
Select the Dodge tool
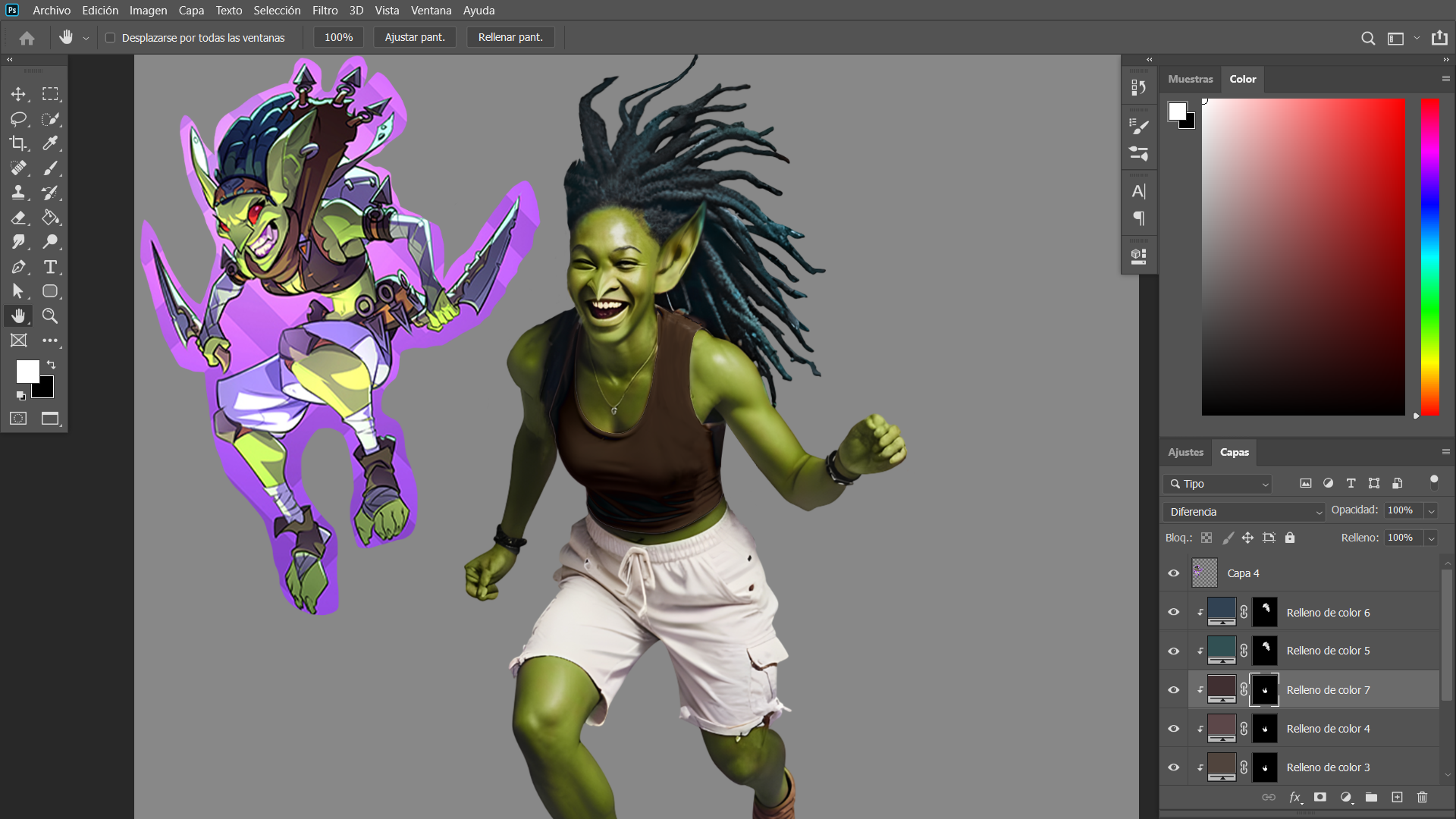[50, 242]
